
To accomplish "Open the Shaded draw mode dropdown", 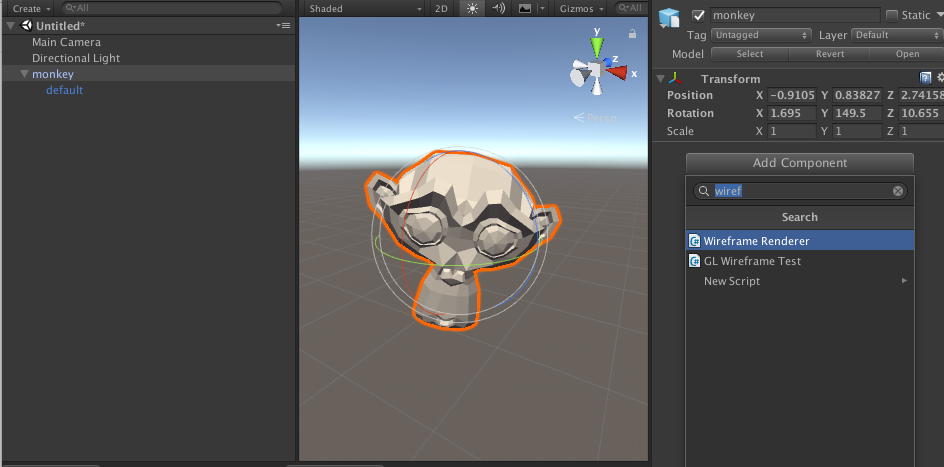I will pyautogui.click(x=364, y=8).
